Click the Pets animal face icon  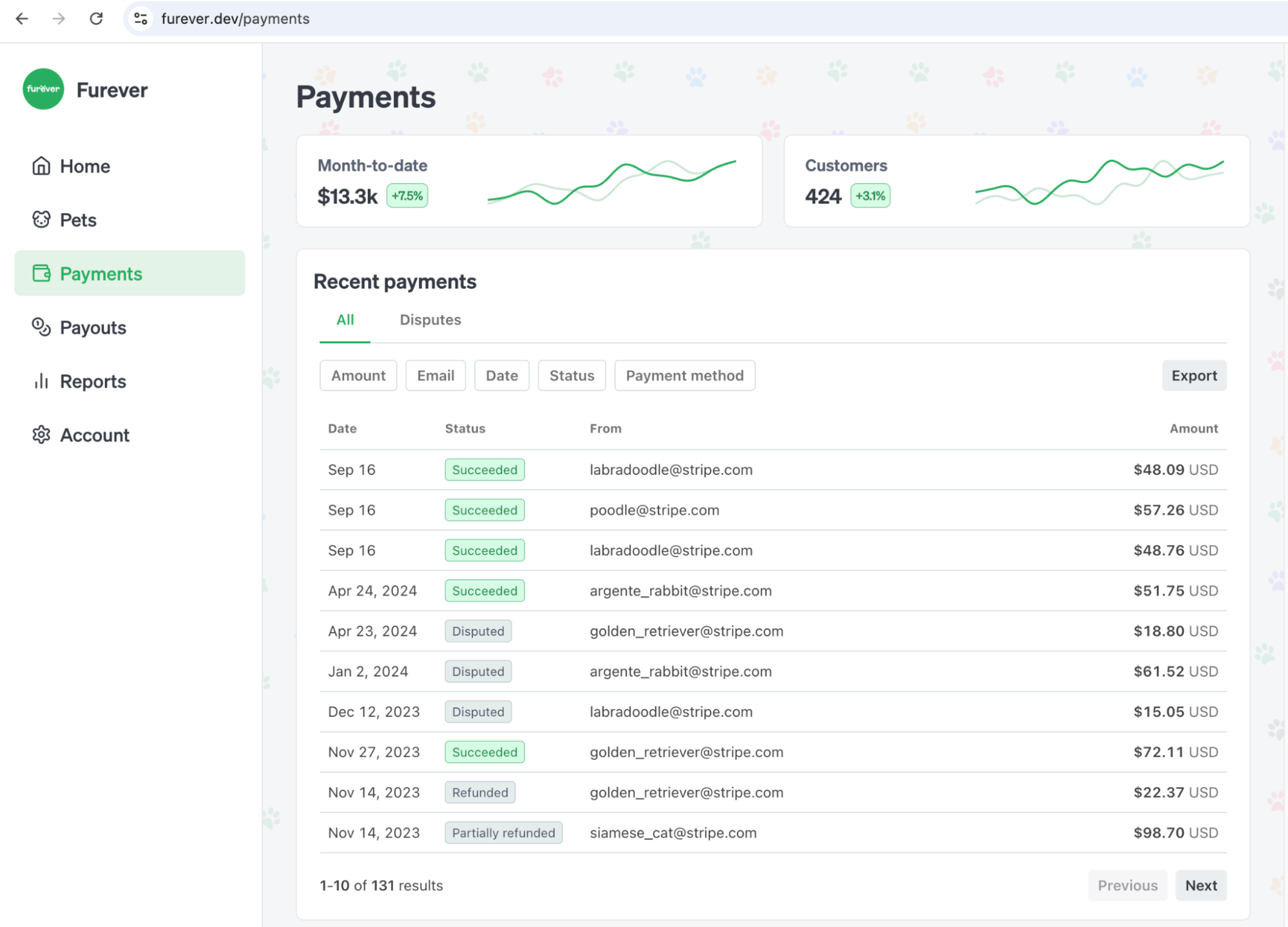click(41, 220)
